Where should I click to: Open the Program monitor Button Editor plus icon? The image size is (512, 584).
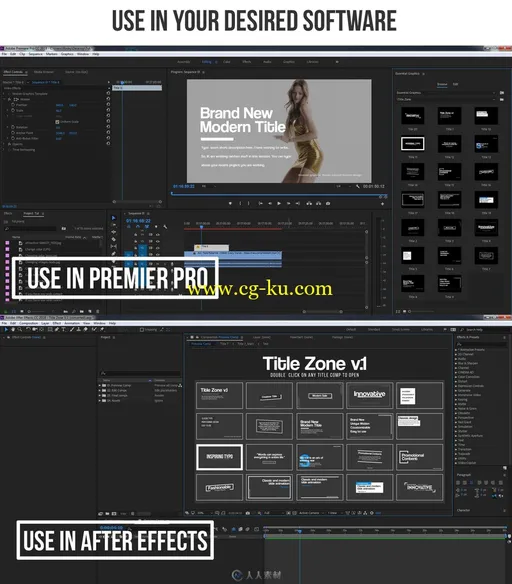coord(382,204)
